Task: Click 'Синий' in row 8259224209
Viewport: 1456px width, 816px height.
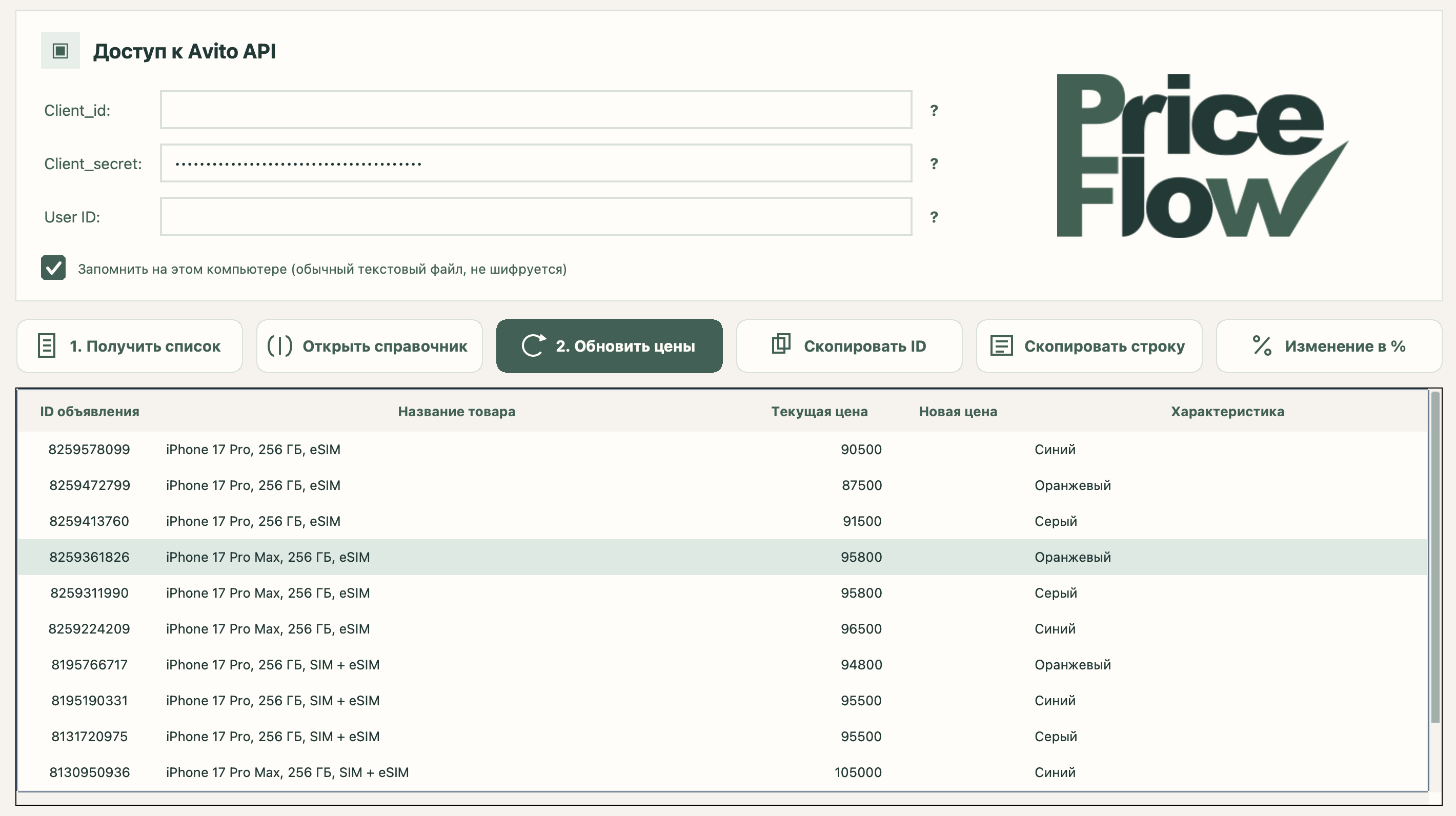Action: tap(1055, 628)
